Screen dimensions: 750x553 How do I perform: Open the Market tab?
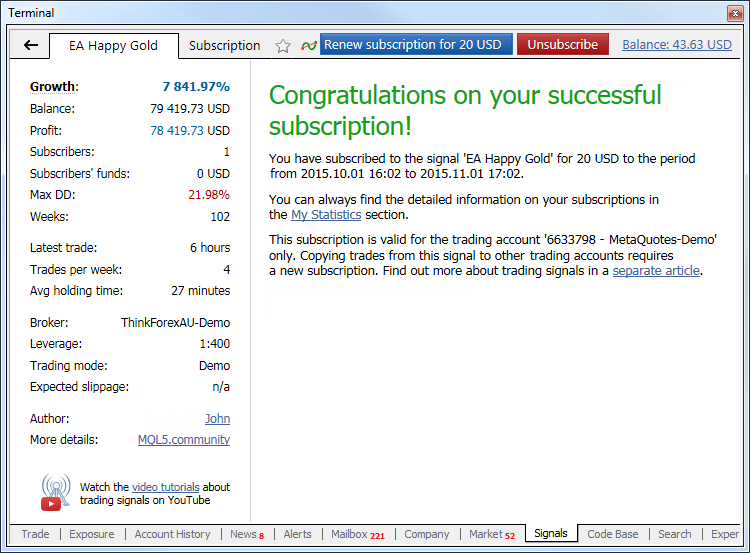pos(492,534)
